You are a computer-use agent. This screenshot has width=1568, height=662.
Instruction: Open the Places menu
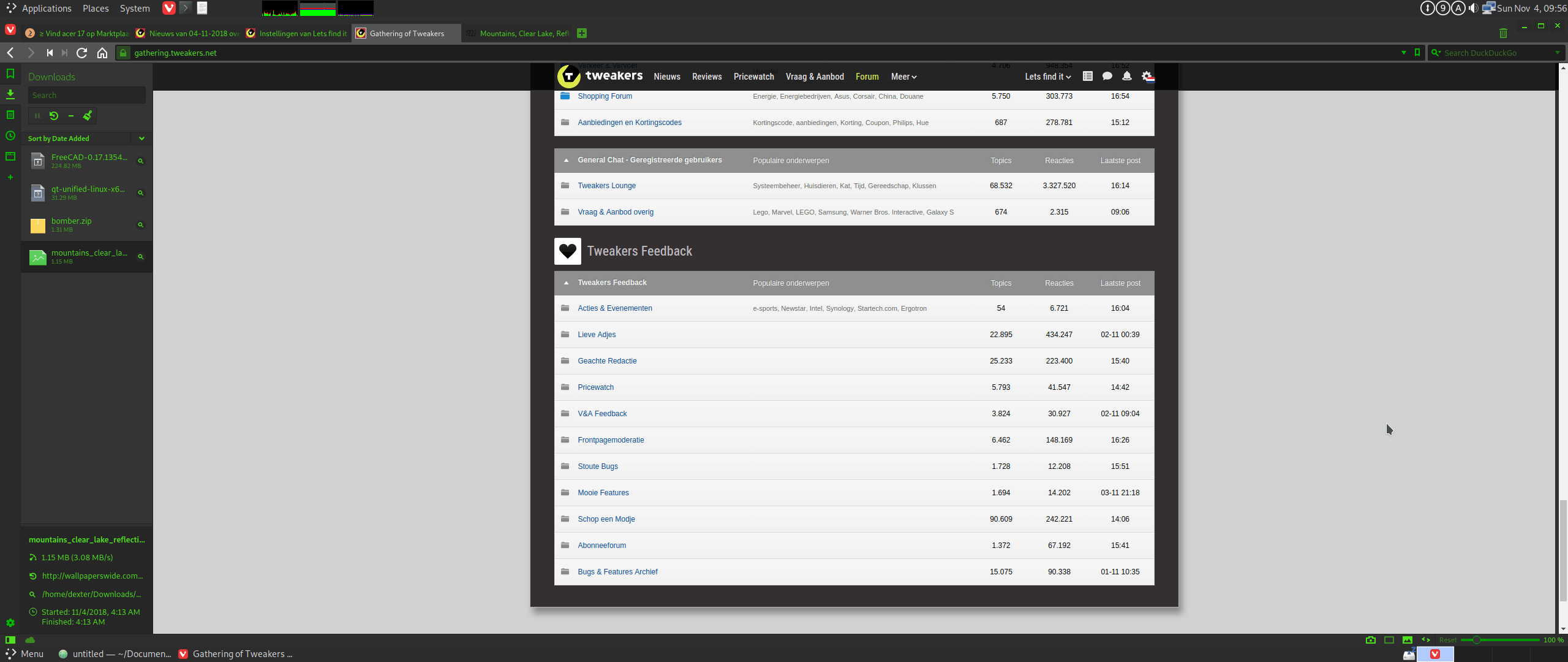point(96,9)
